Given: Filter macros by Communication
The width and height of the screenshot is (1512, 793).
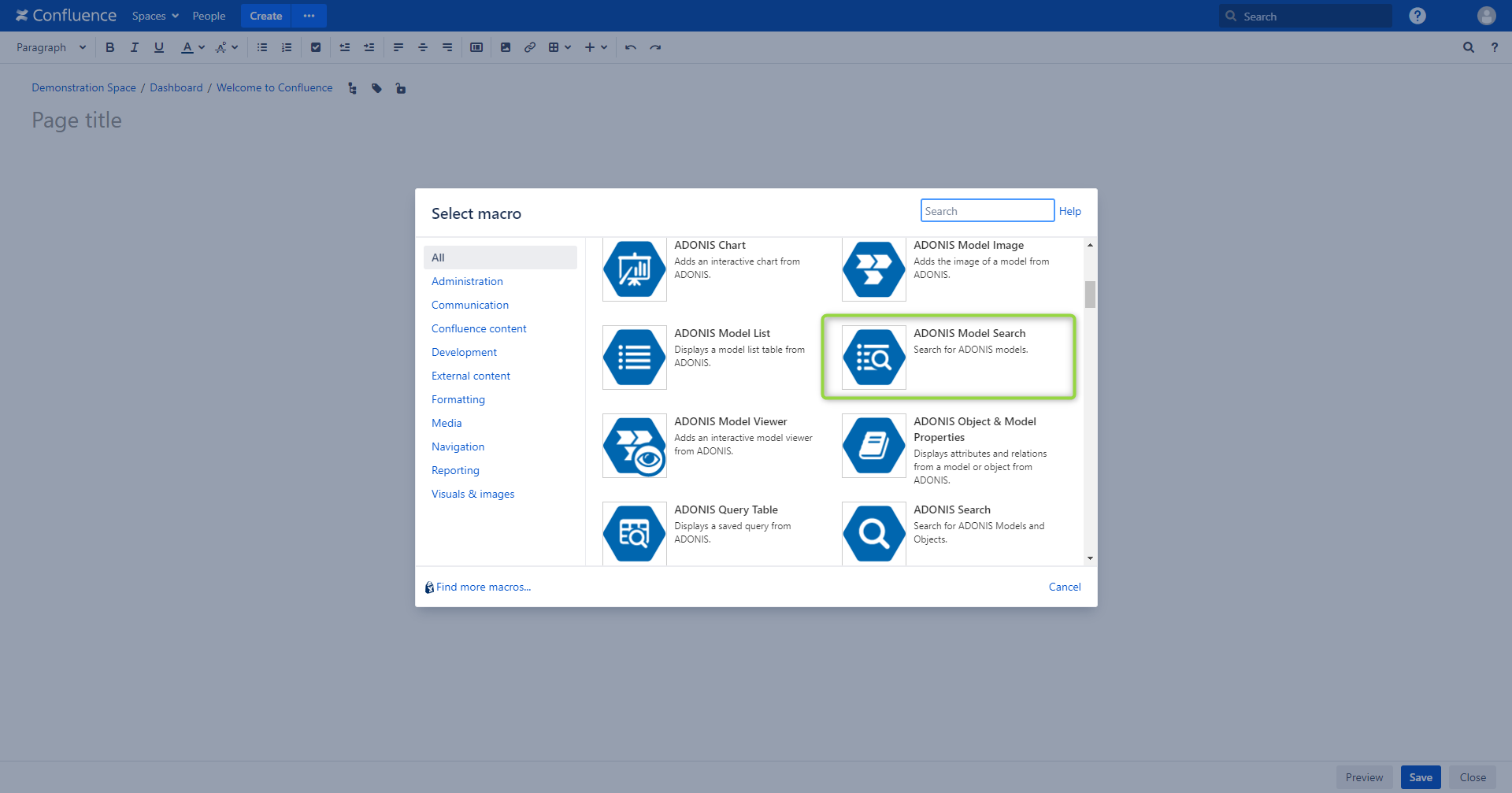Looking at the screenshot, I should click(x=470, y=305).
